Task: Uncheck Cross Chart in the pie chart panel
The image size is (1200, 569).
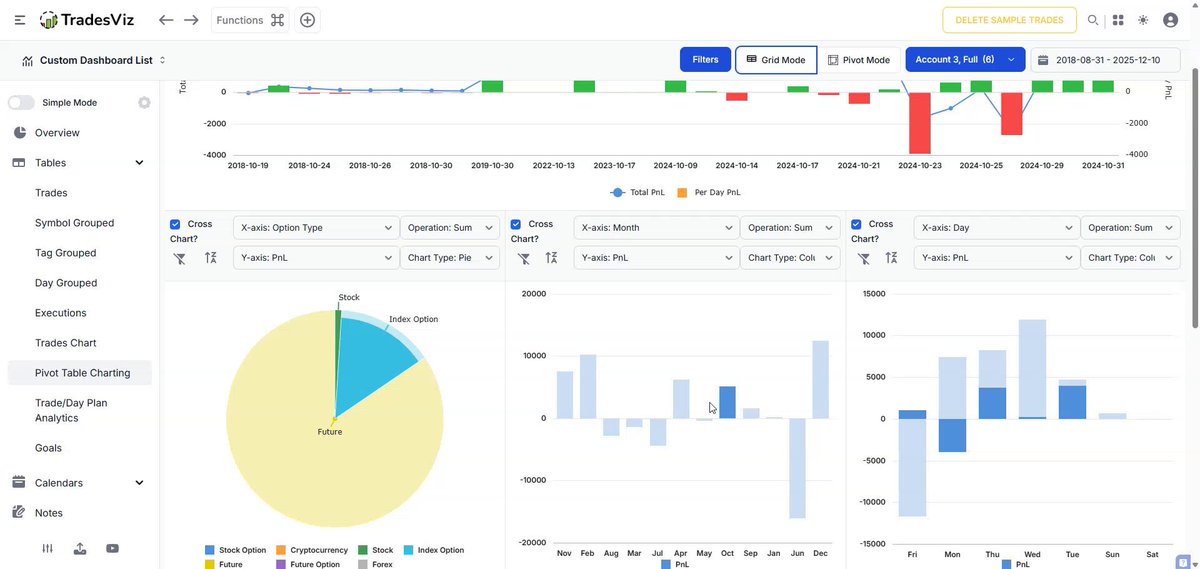Action: (175, 224)
